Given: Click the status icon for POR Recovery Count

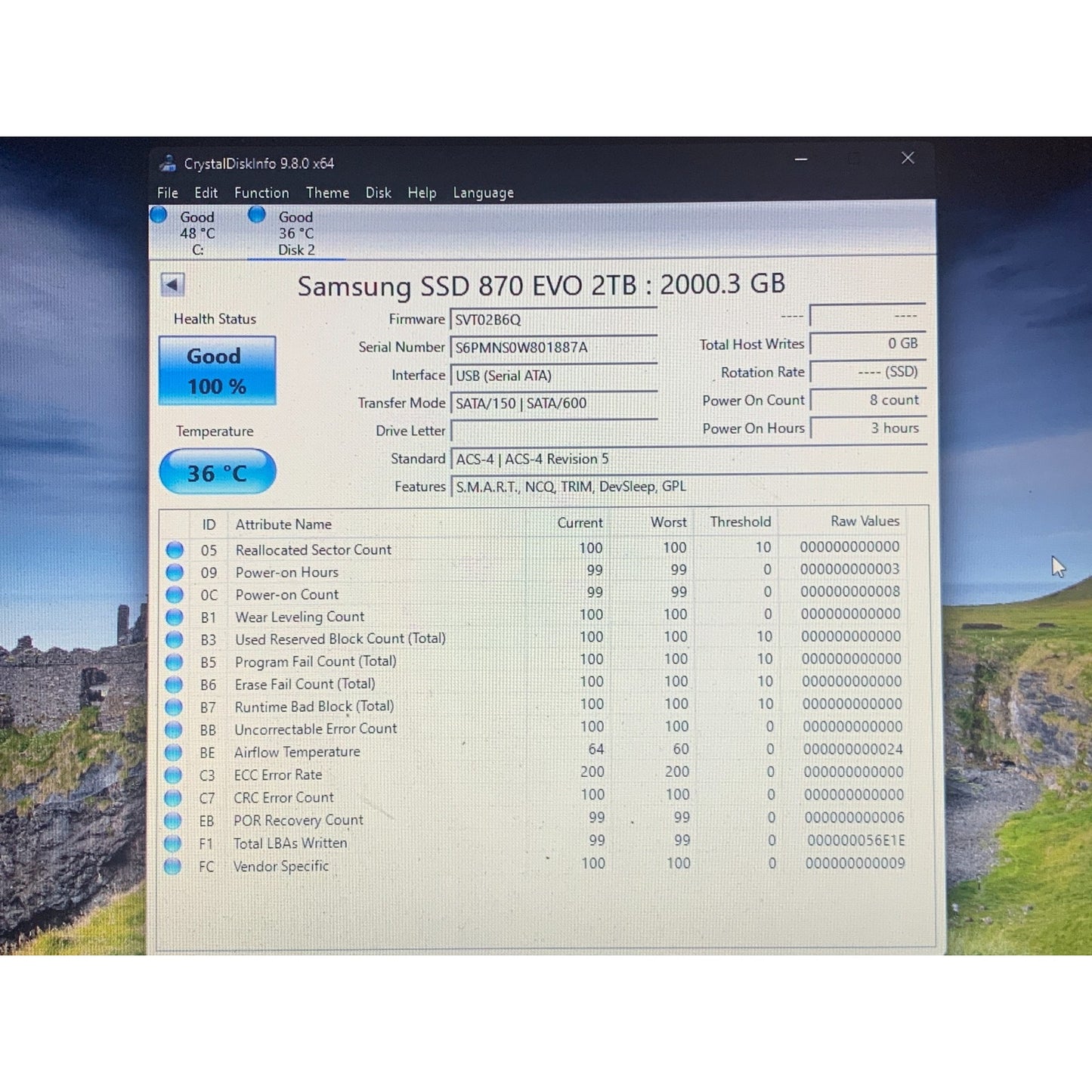Looking at the screenshot, I should tap(173, 821).
